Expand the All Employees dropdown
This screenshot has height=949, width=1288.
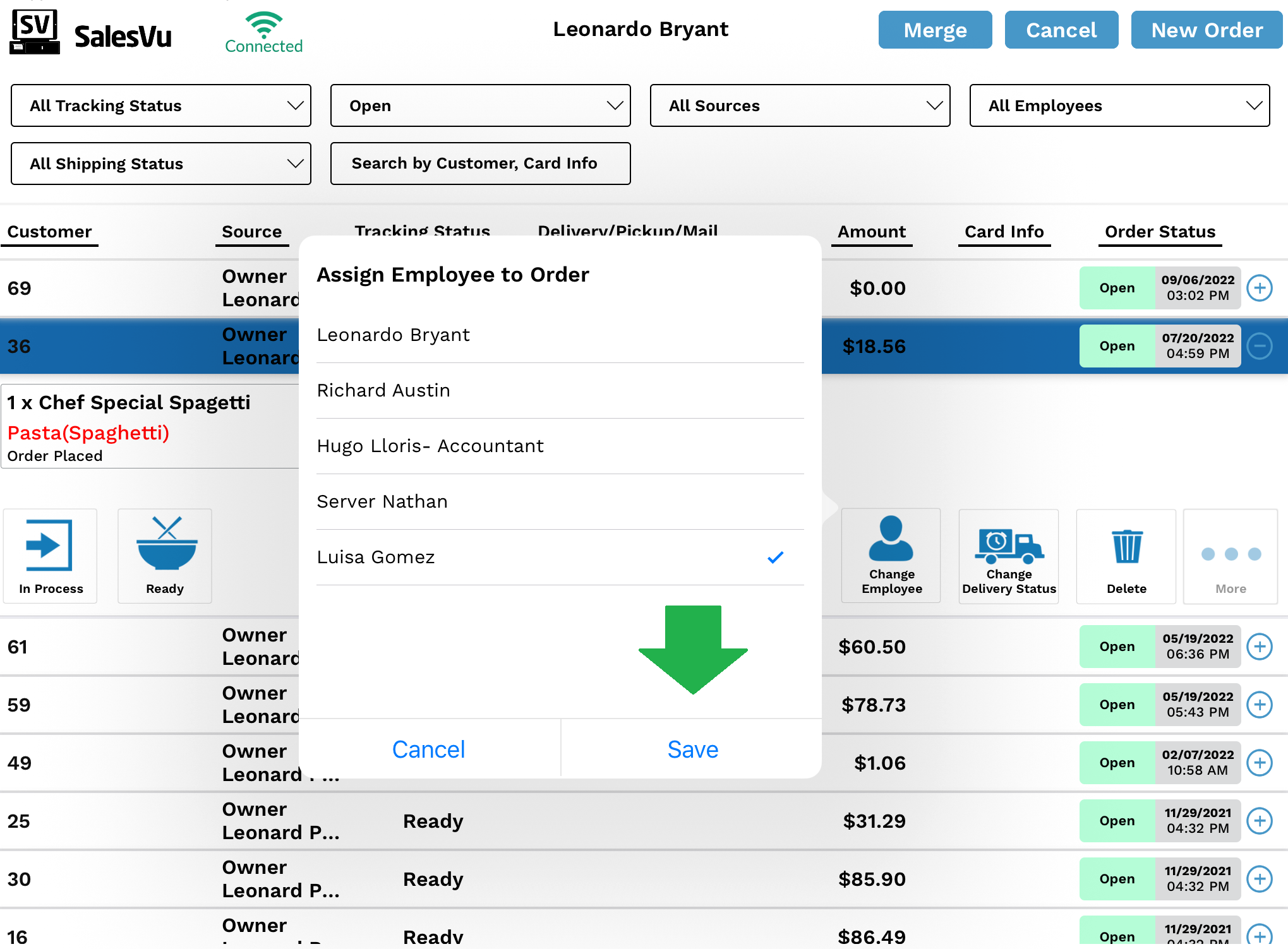(x=1119, y=105)
